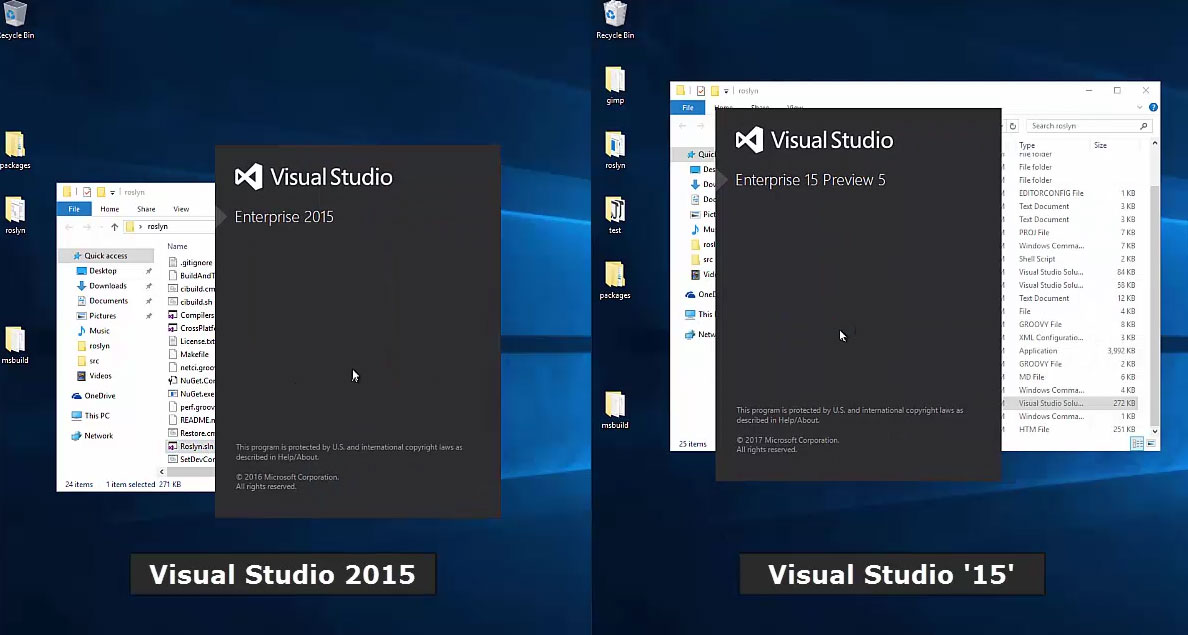Image resolution: width=1188 pixels, height=635 pixels.
Task: Go up one level in left Explorer
Action: [114, 227]
